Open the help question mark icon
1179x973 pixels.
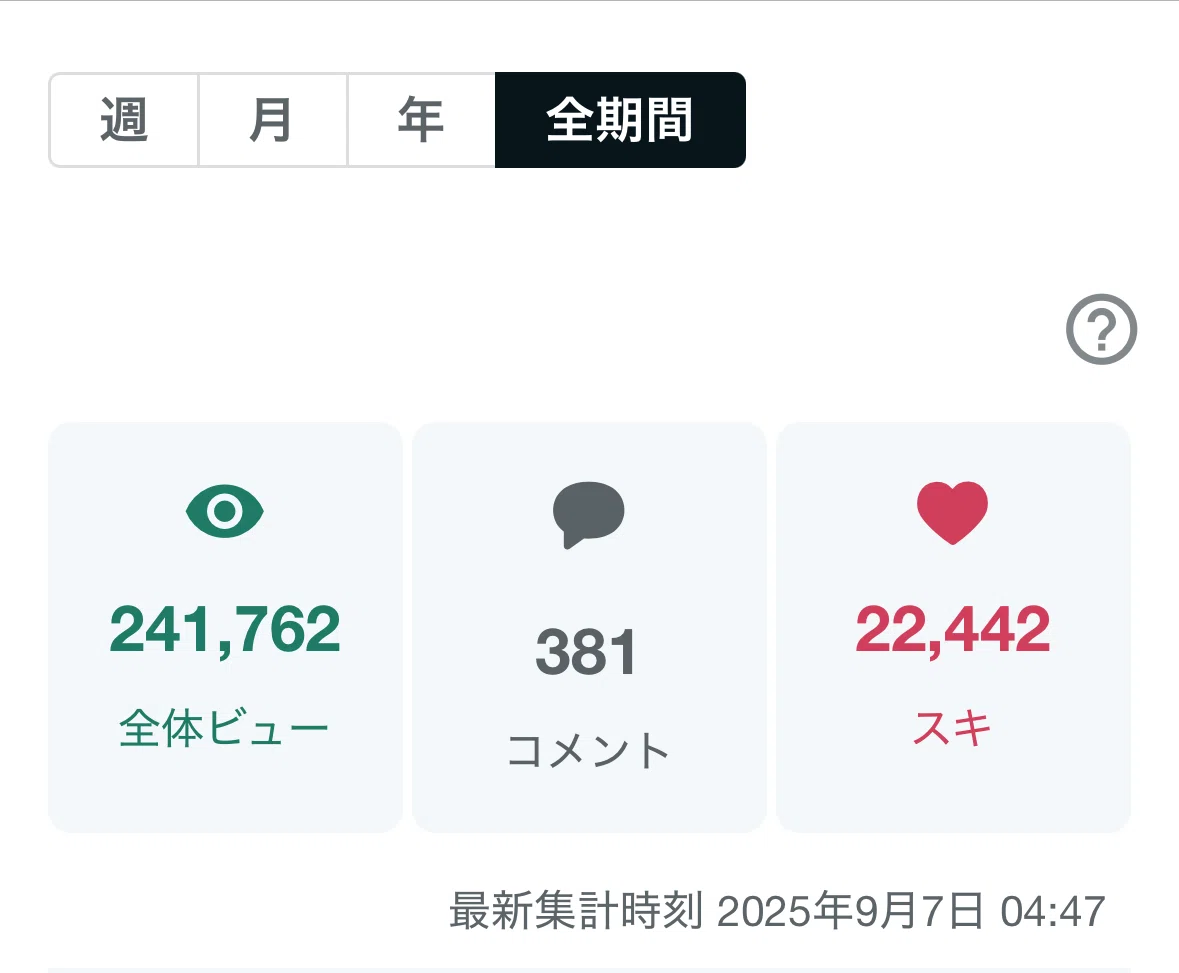1102,329
